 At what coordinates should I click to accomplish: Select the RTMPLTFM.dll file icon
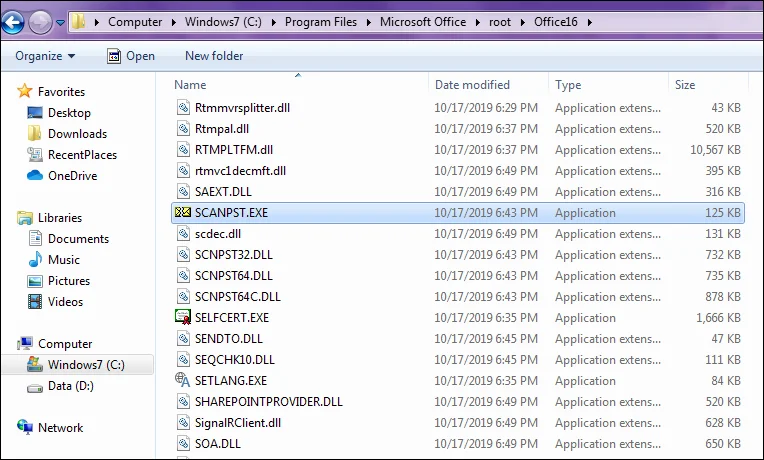click(x=183, y=150)
